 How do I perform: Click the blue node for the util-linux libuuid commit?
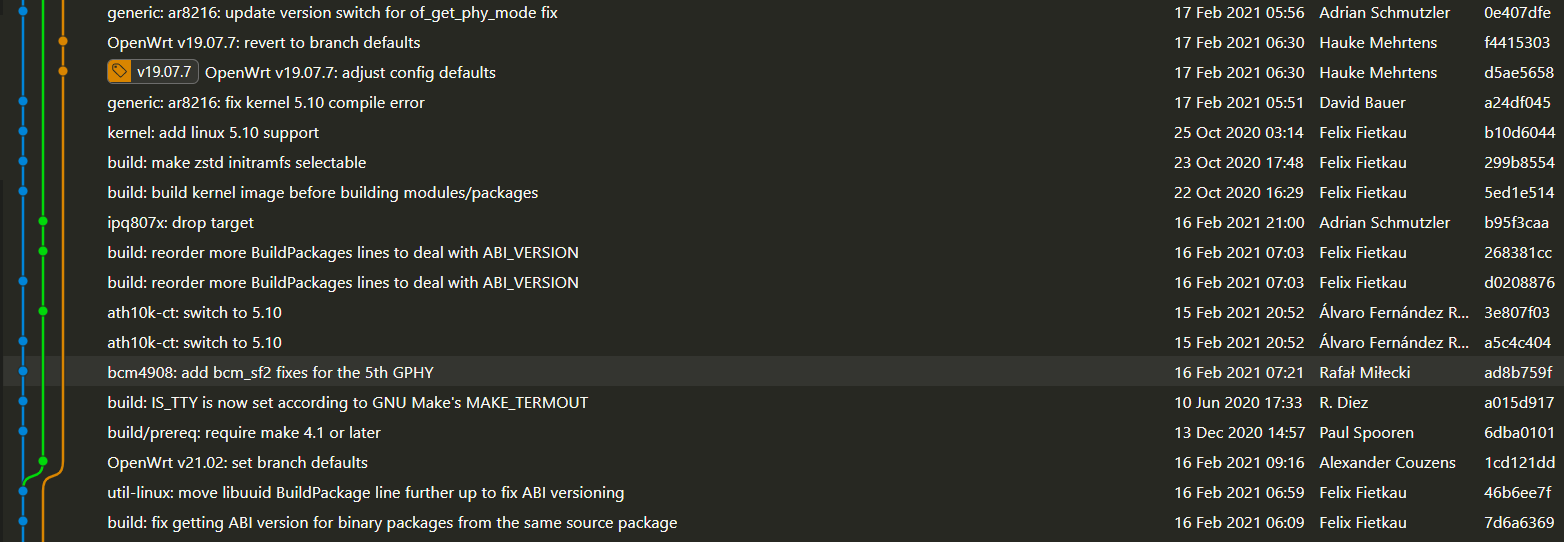click(23, 491)
